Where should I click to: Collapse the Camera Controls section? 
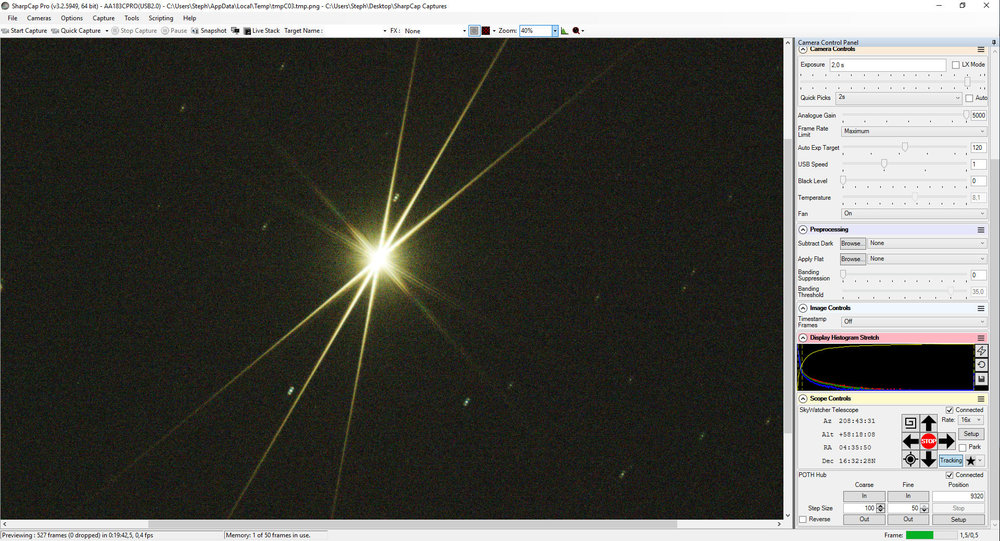[x=803, y=49]
